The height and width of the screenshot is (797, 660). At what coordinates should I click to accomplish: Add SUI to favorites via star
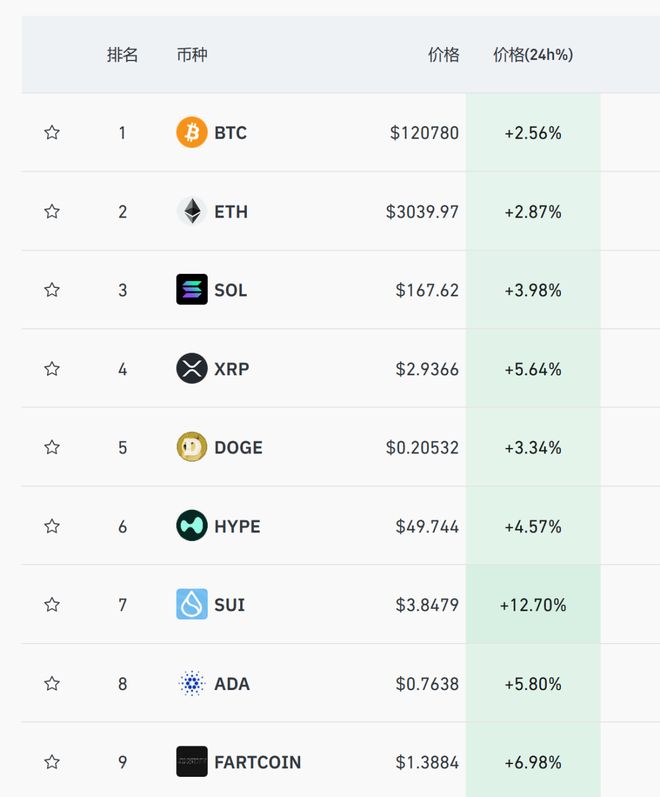pos(52,605)
